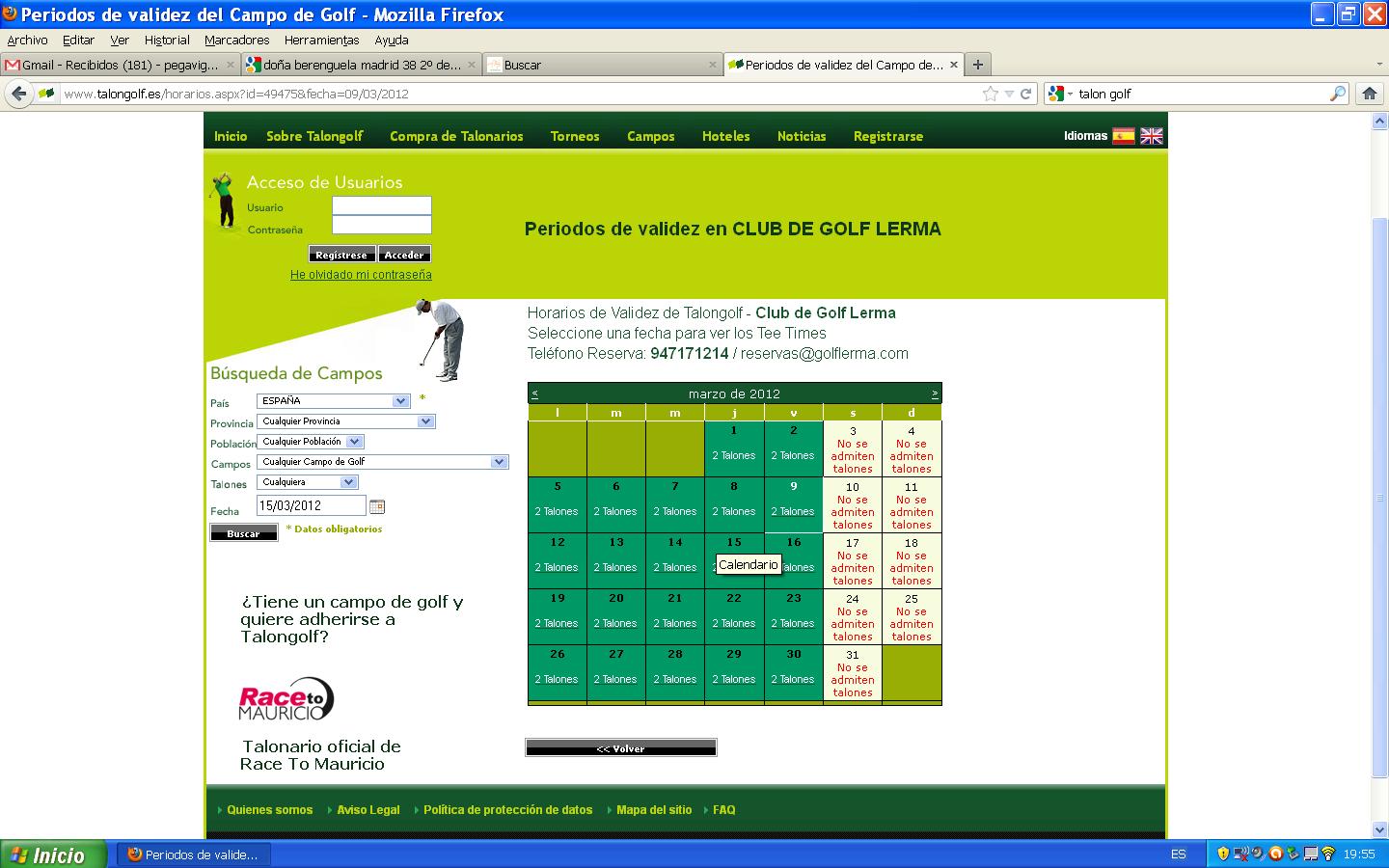Screen dimensions: 1389x868
Task: Click the Regístrese button
Action: (x=341, y=255)
